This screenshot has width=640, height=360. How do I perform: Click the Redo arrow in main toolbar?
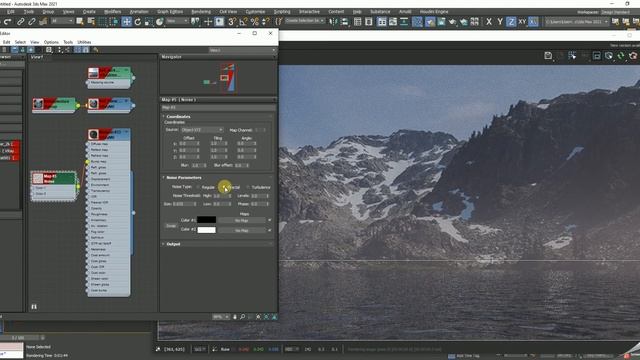[x=8, y=22]
